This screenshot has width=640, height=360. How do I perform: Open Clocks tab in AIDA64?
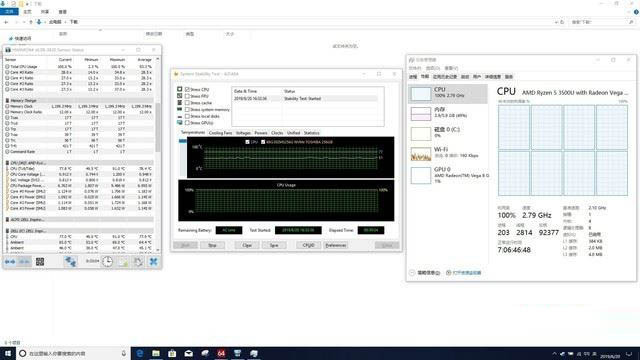277,133
